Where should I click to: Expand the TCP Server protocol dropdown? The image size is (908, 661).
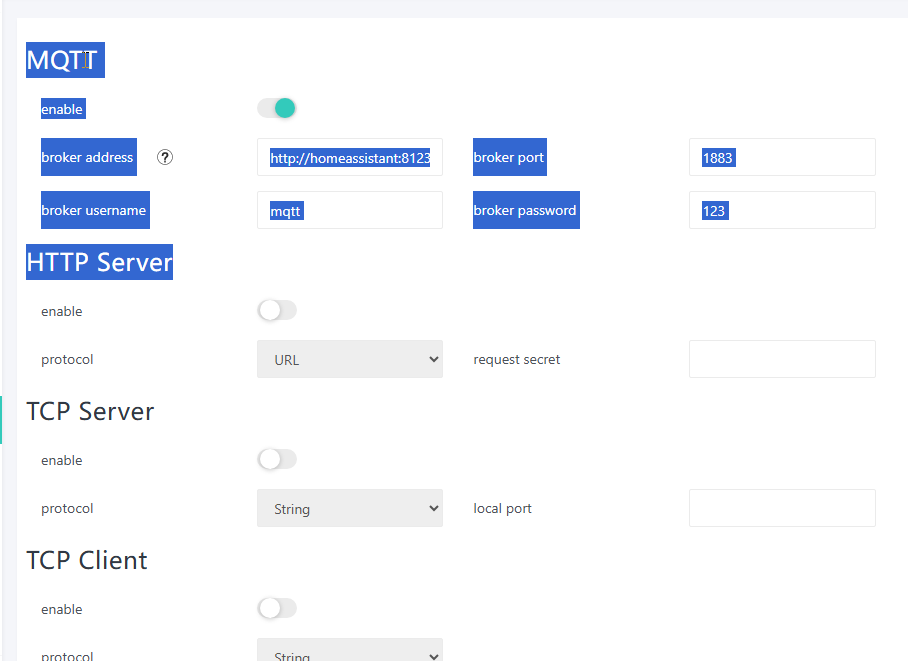pos(349,508)
